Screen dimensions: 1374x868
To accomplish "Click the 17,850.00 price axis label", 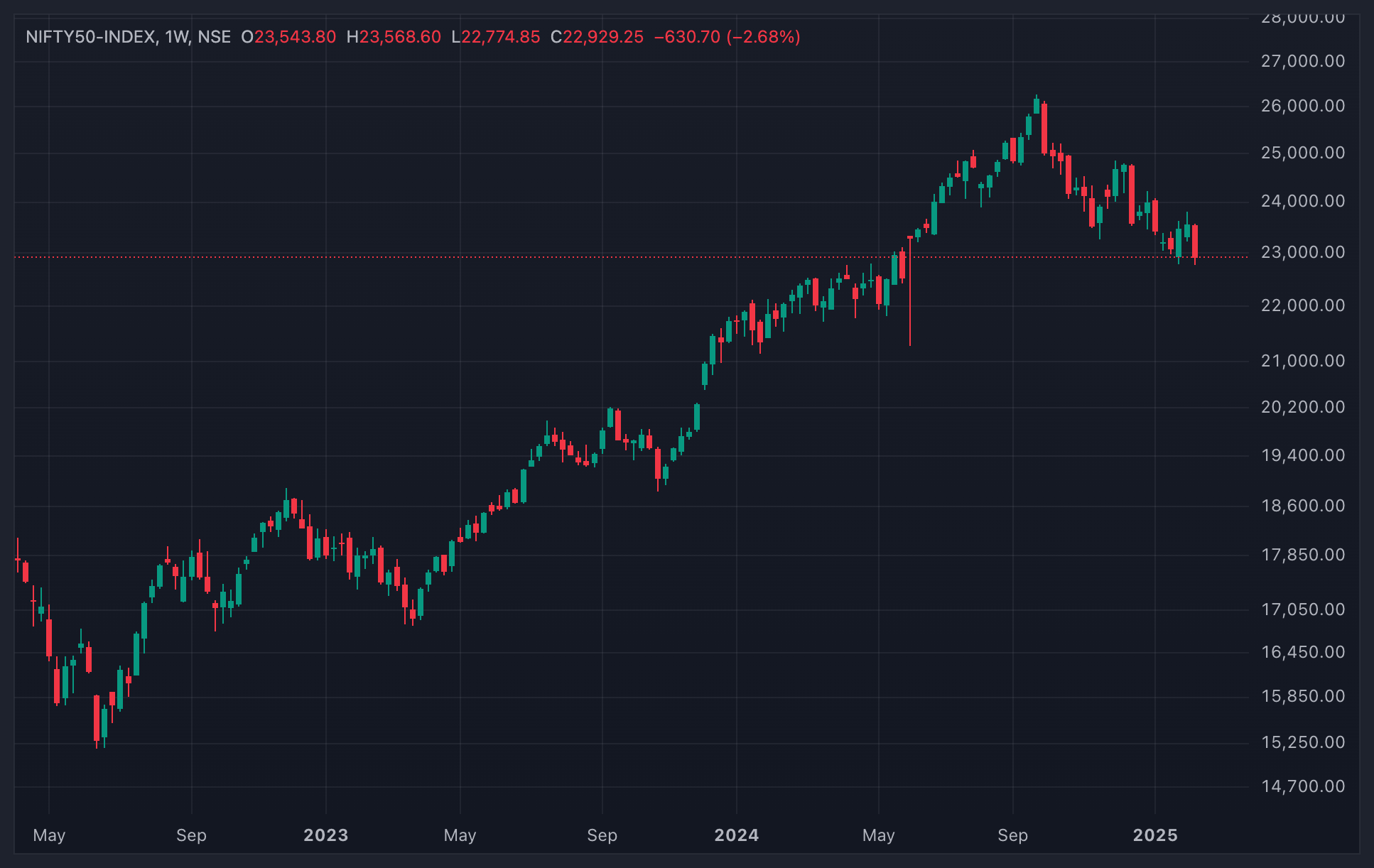I will (x=1303, y=555).
